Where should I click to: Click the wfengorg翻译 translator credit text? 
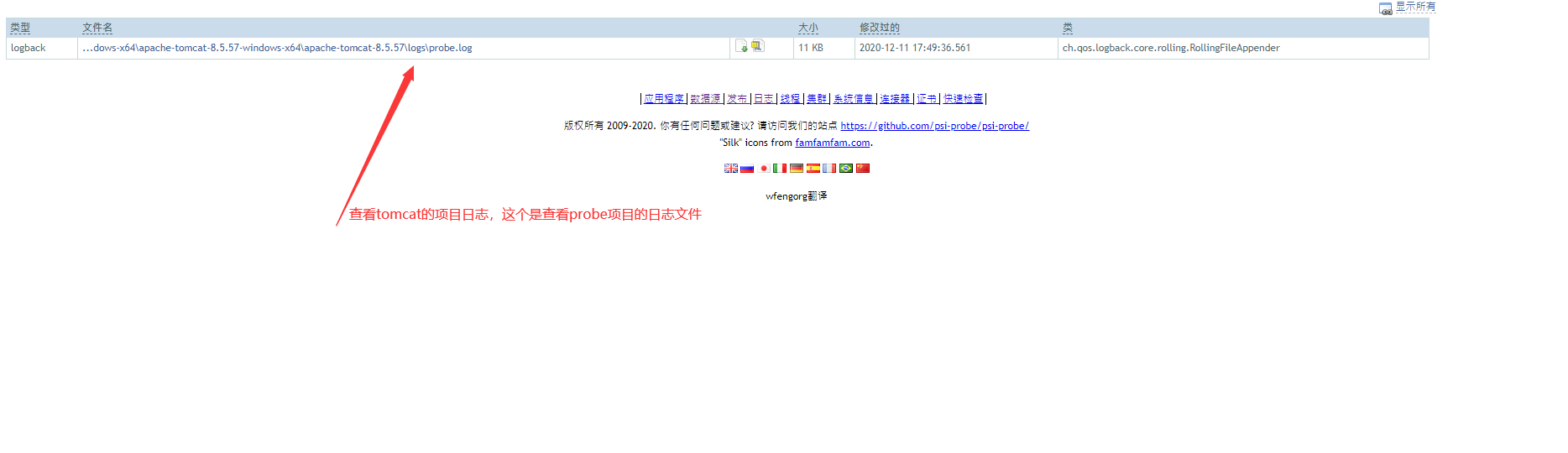coord(797,196)
